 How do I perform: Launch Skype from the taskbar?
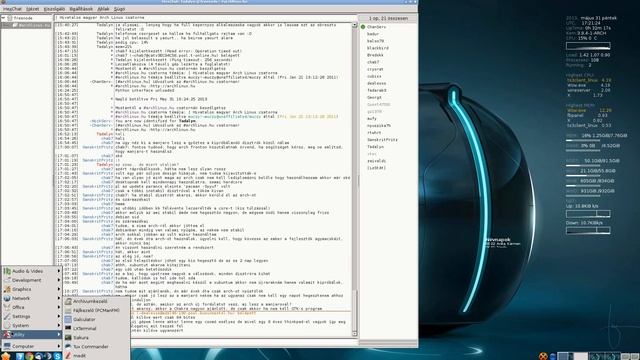[58, 356]
